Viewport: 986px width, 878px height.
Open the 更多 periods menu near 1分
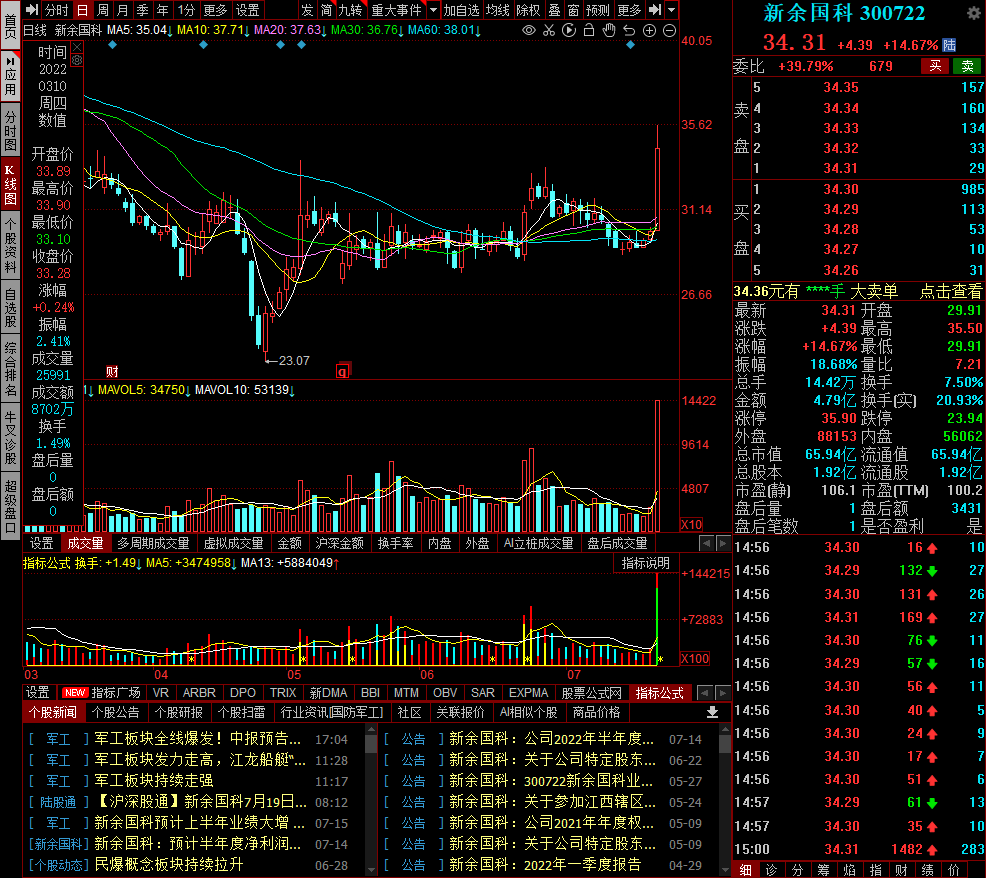[215, 10]
